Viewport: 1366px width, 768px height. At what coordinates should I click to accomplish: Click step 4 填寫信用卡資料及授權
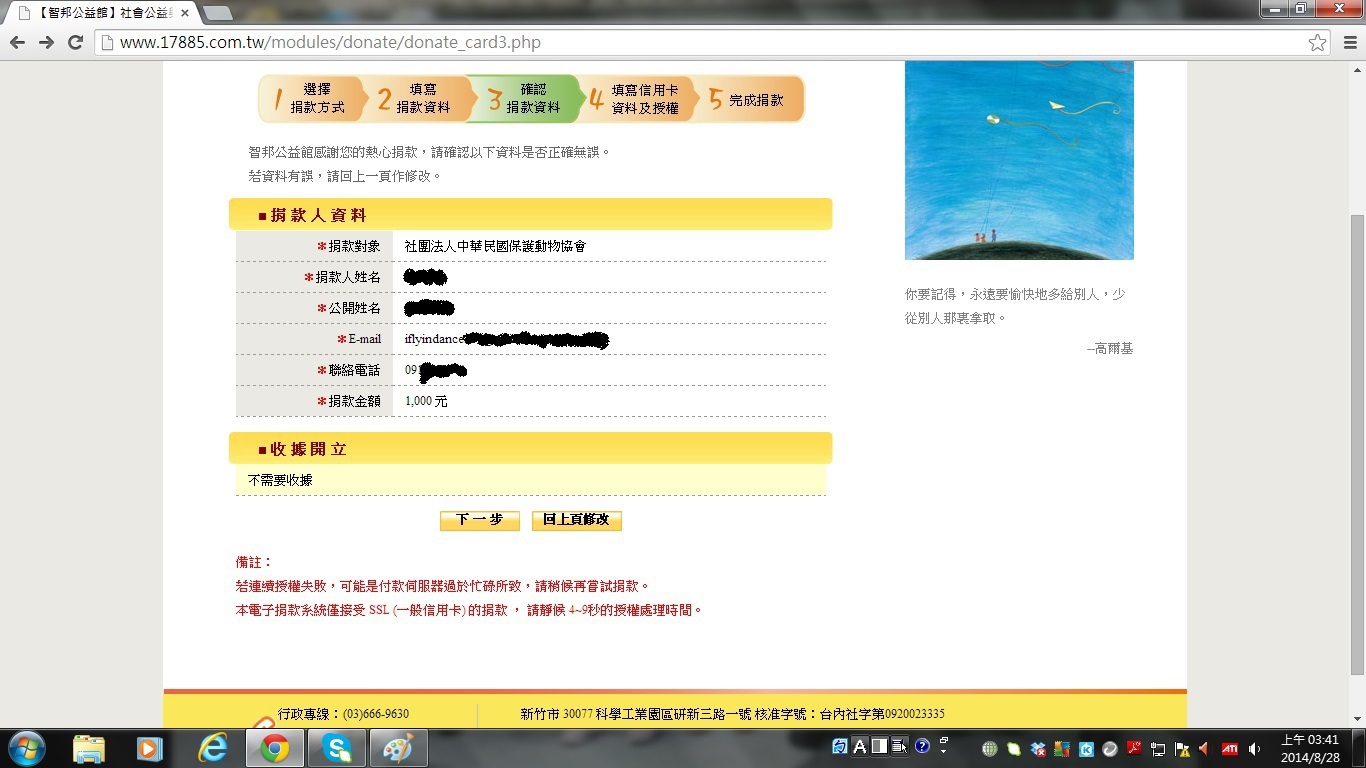click(637, 99)
